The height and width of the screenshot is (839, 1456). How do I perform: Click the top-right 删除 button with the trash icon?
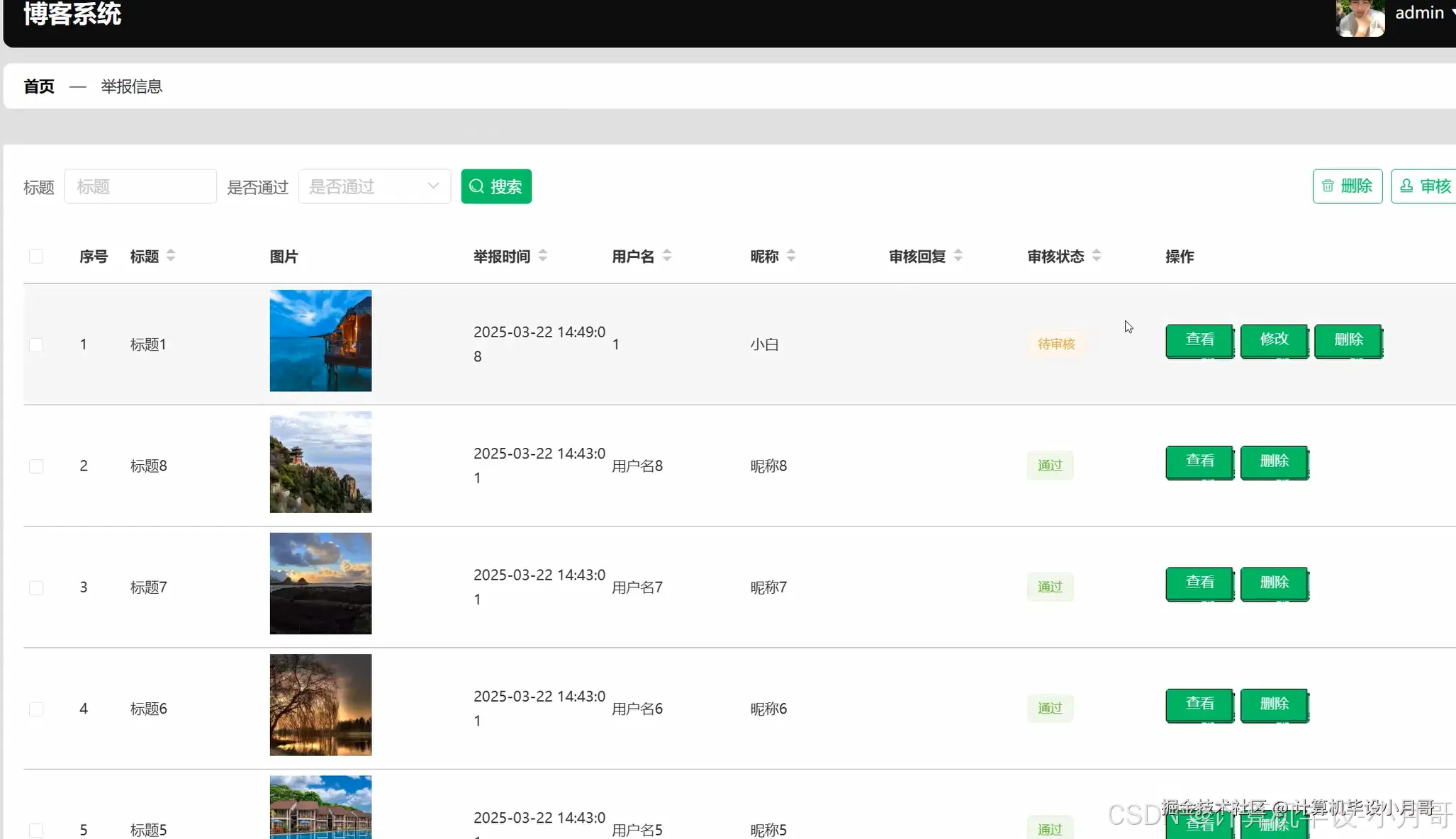[x=1347, y=186]
